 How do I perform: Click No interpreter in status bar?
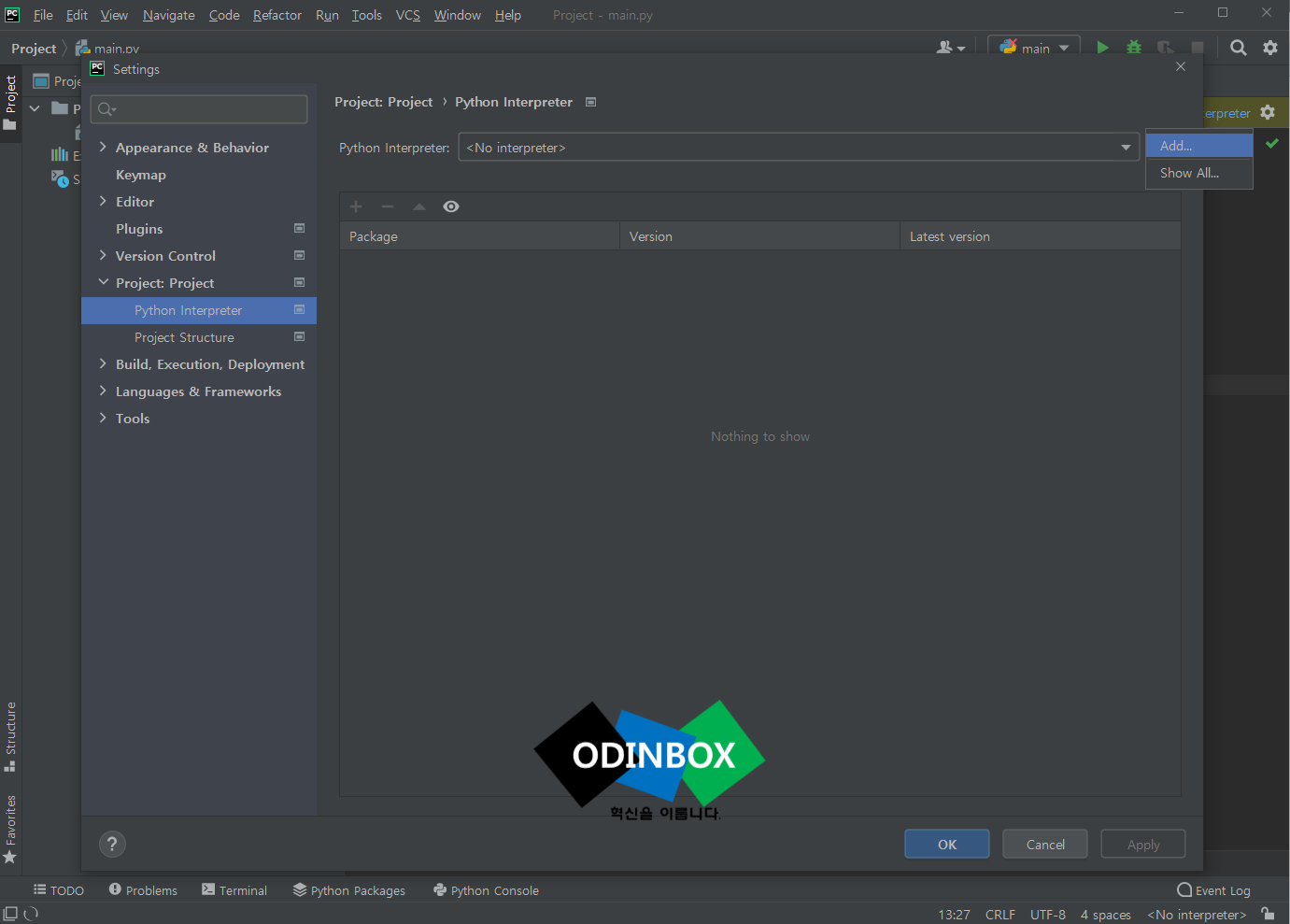[x=1197, y=915]
